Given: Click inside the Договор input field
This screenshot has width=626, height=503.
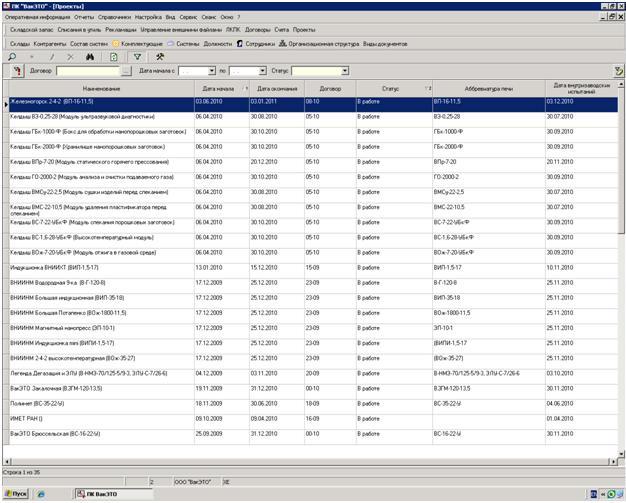Looking at the screenshot, I should pyautogui.click(x=88, y=71).
